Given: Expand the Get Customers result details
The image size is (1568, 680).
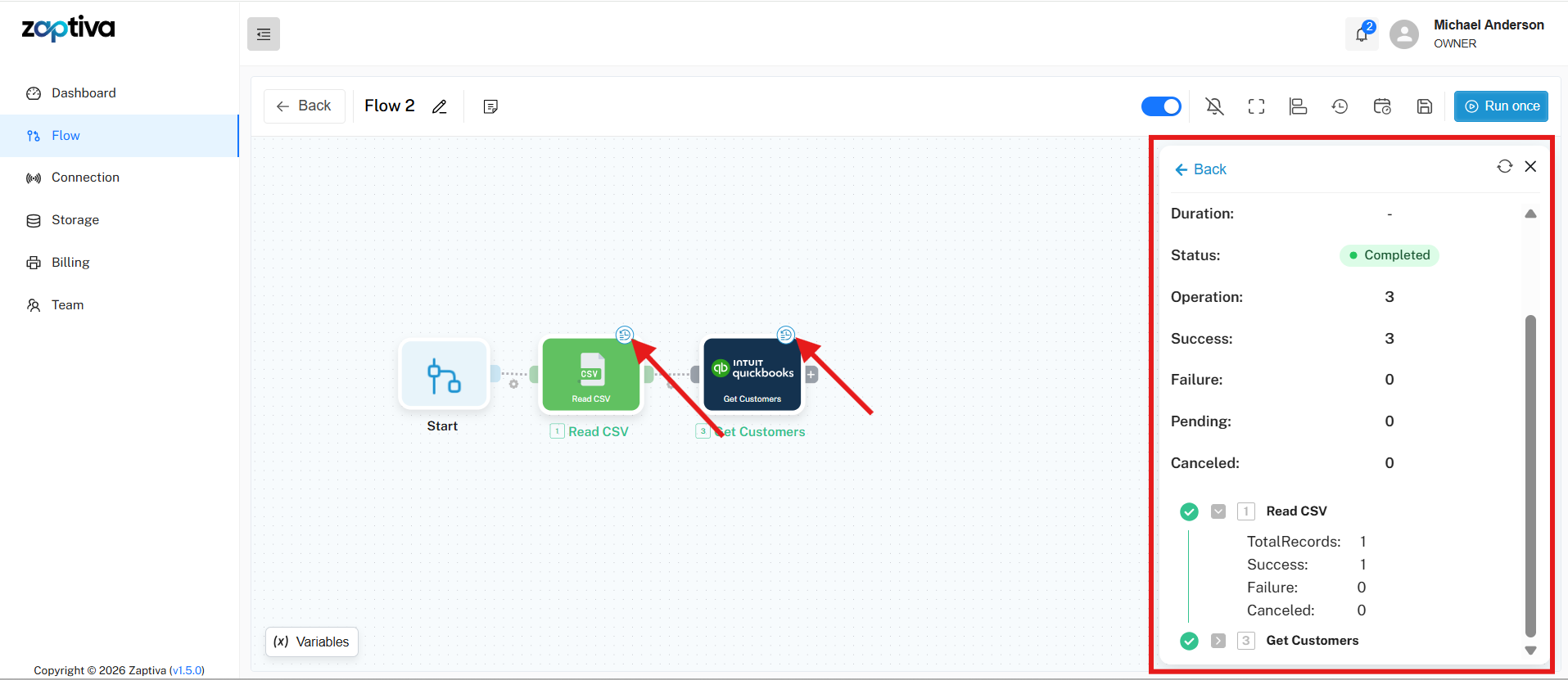Looking at the screenshot, I should pyautogui.click(x=1218, y=641).
